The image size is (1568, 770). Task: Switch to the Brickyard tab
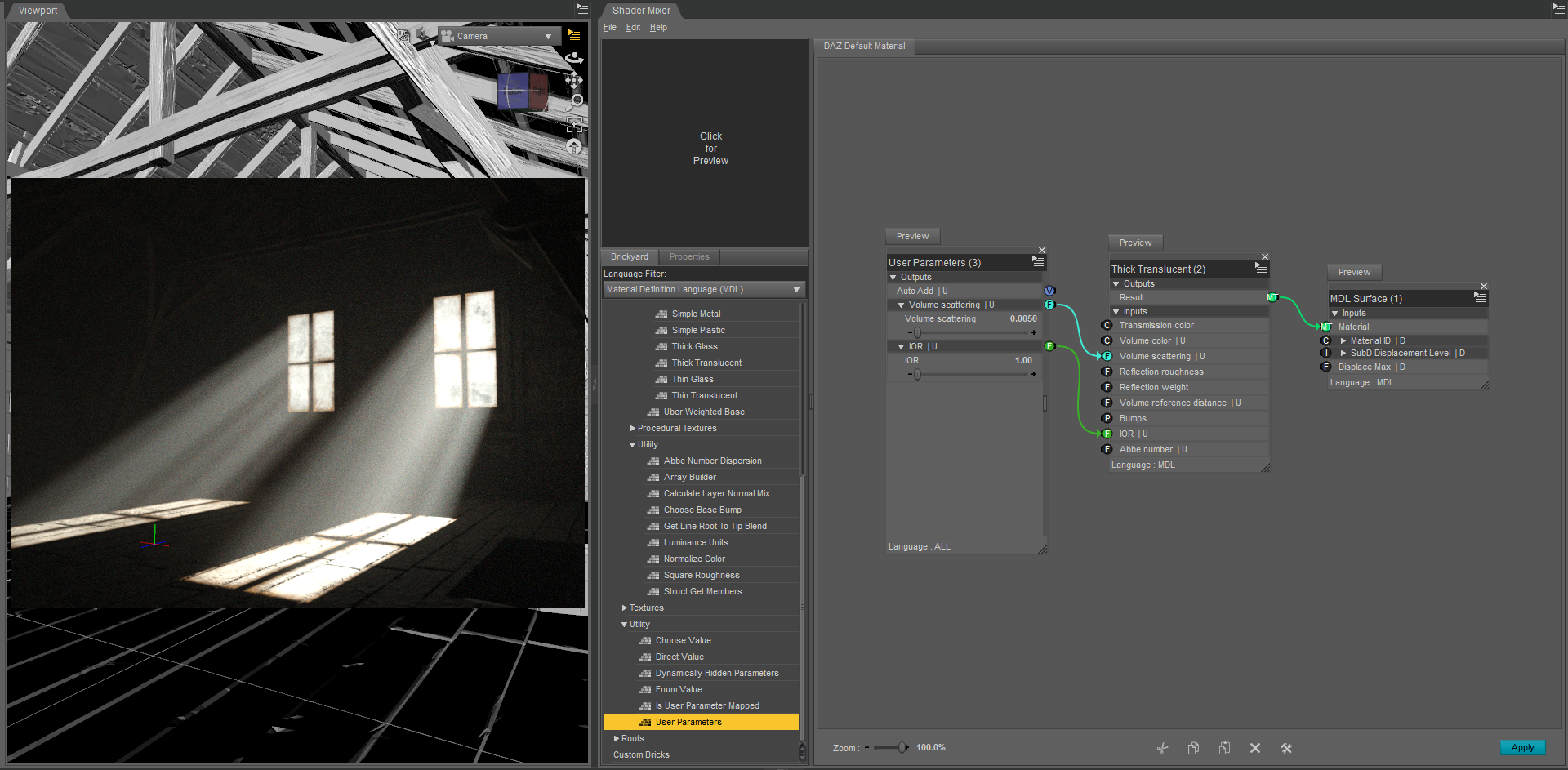point(630,256)
